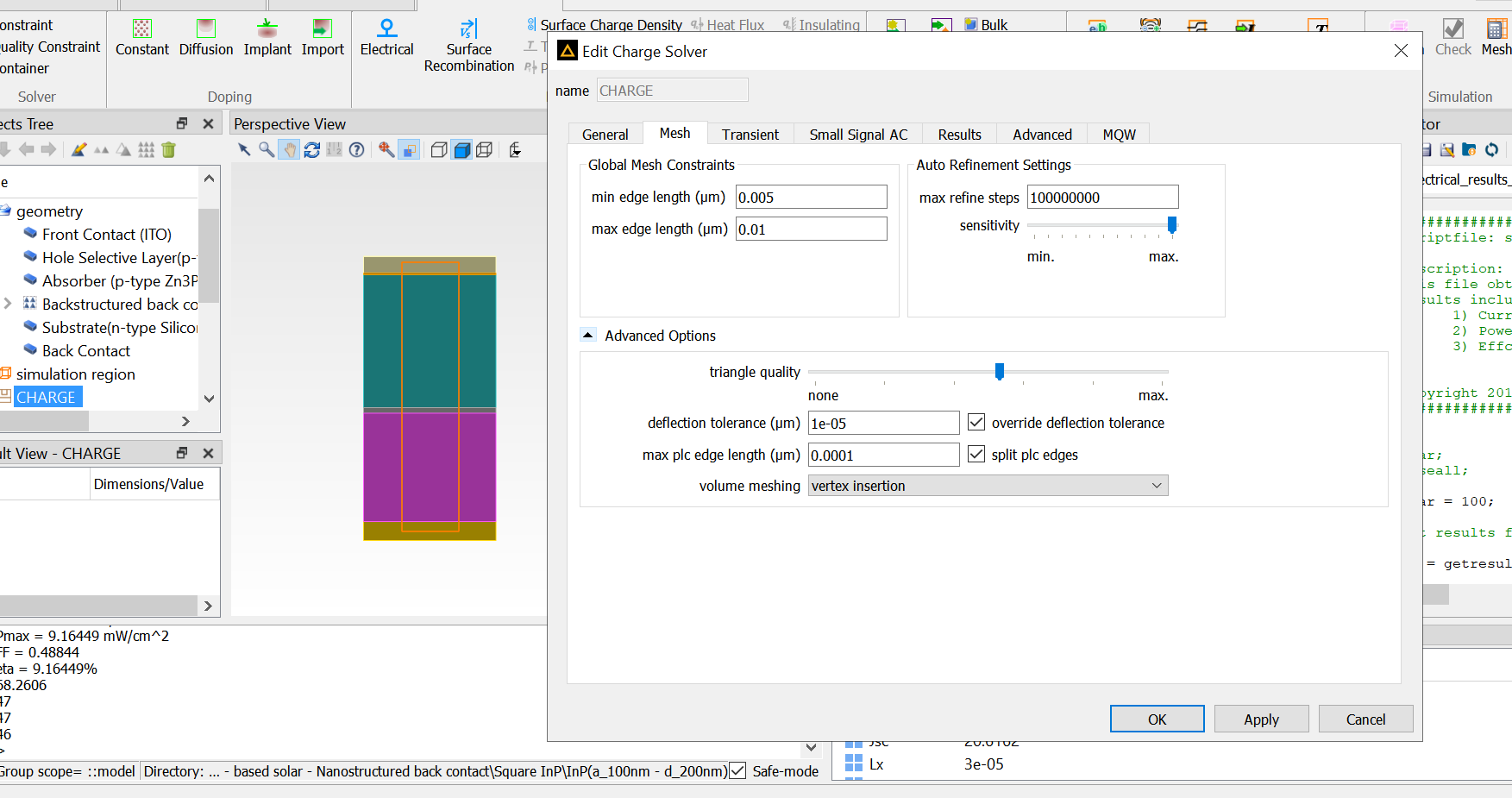Collapse the Advanced Options section
1512x798 pixels.
point(588,336)
